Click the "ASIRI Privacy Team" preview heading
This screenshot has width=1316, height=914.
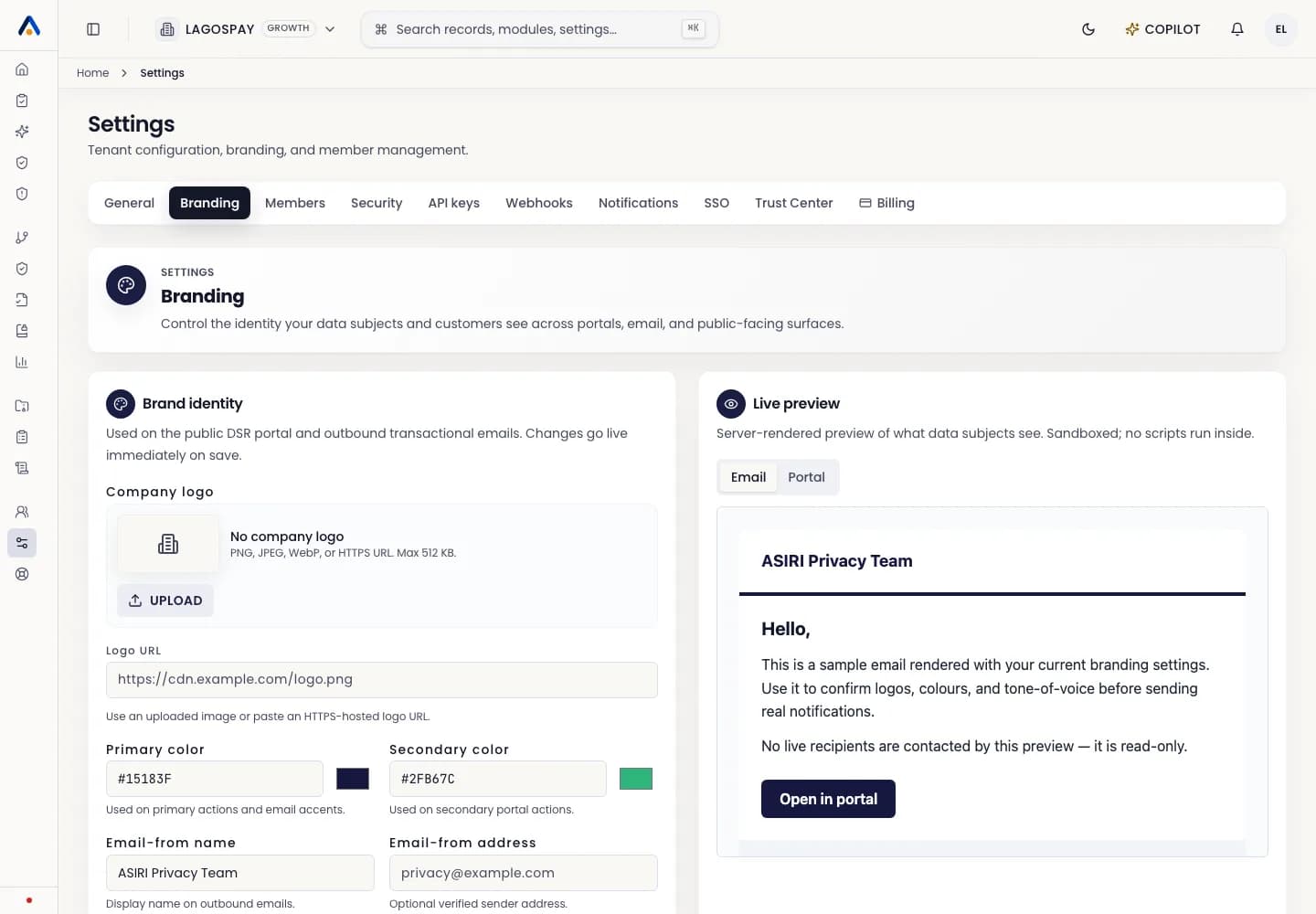click(x=837, y=561)
